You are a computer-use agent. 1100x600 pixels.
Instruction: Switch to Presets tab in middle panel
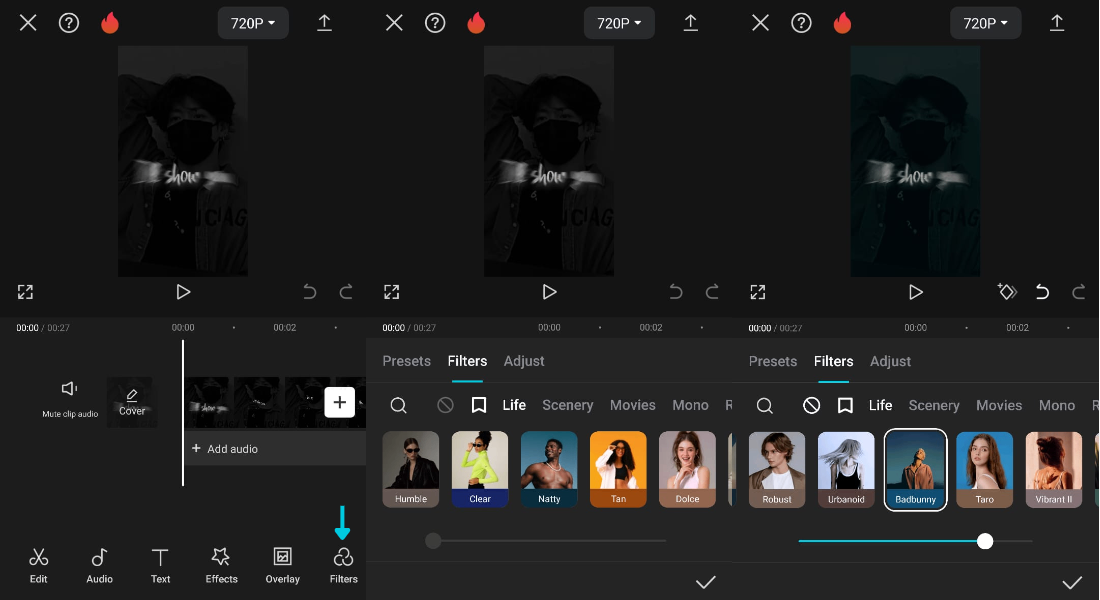tap(406, 361)
